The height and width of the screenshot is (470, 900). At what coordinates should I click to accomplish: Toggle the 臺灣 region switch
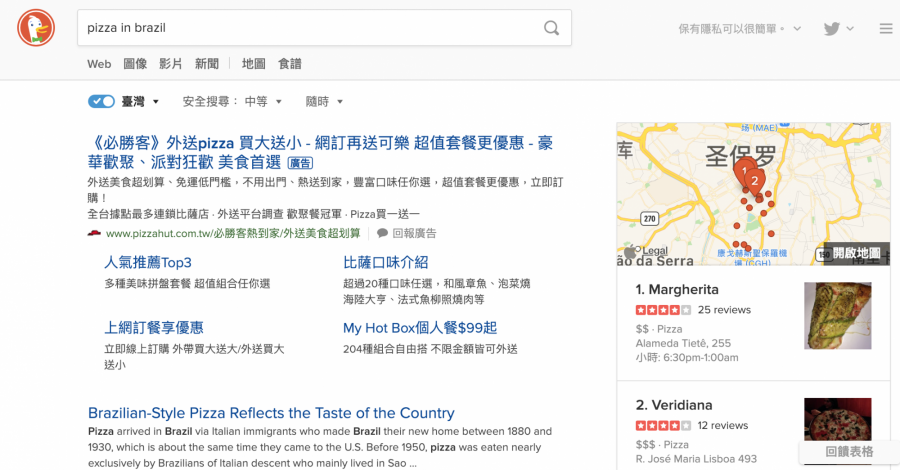pos(101,102)
